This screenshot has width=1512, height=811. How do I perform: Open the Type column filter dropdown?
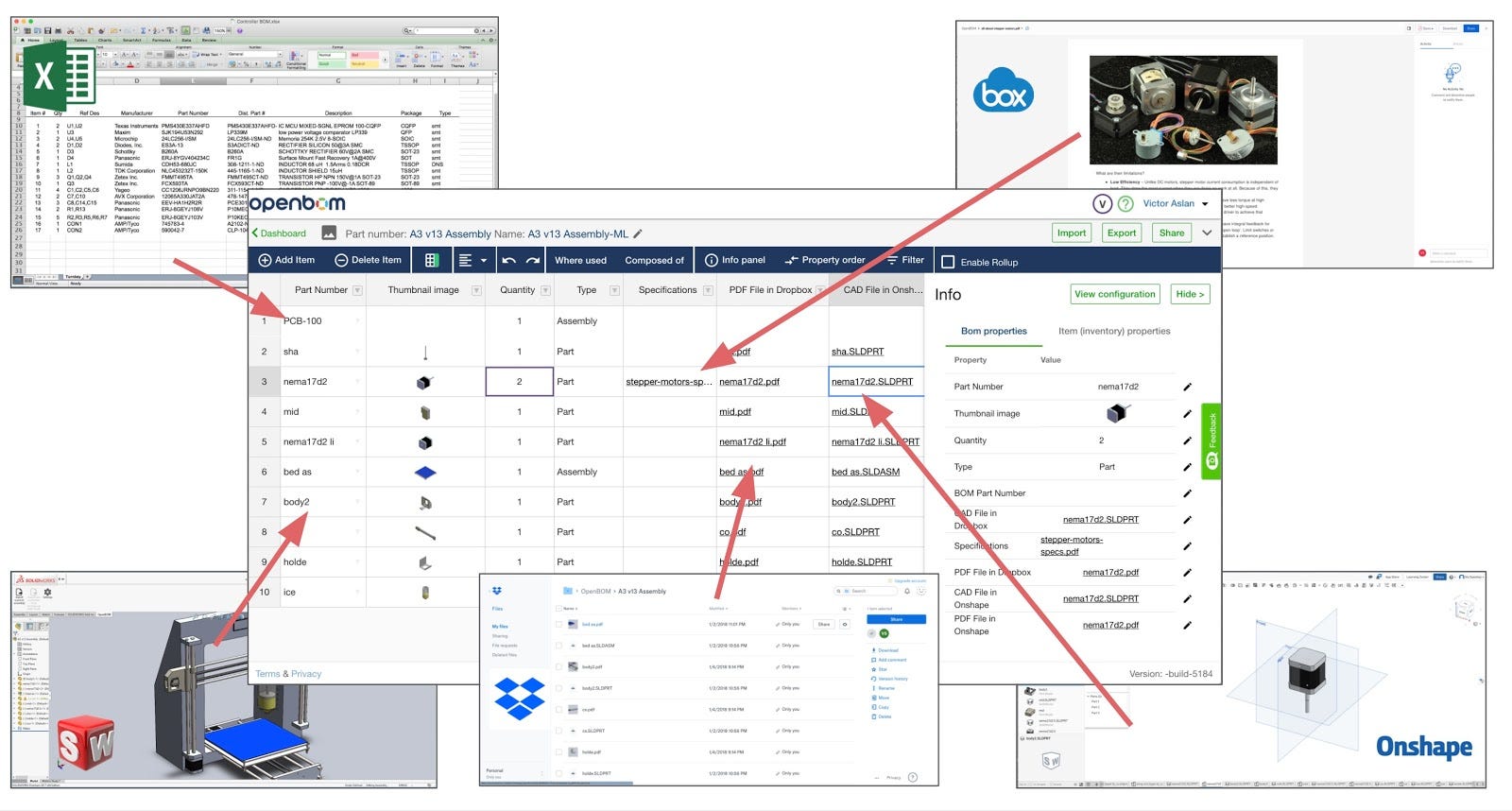(x=615, y=290)
